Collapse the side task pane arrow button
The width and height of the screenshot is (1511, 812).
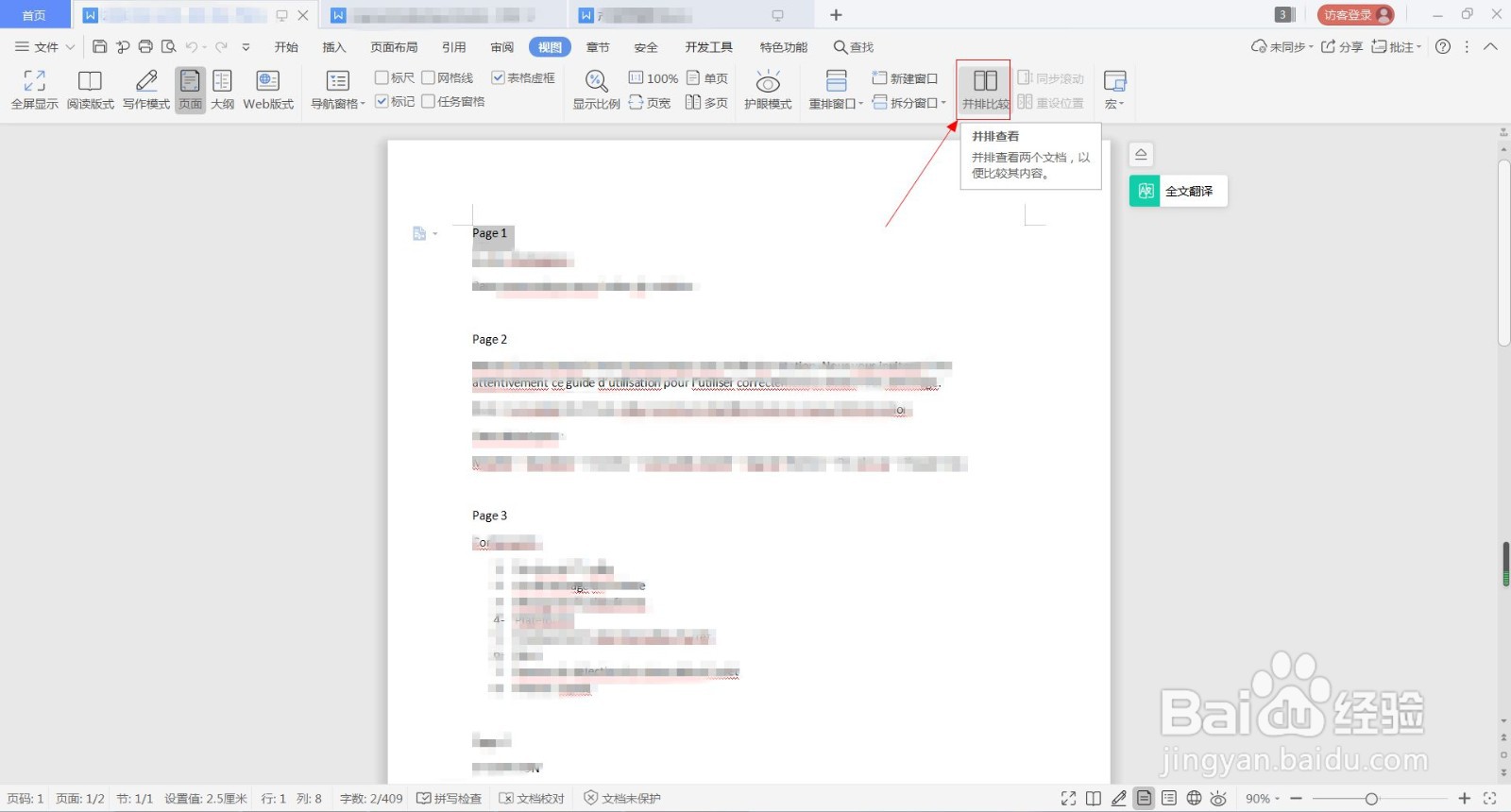[1141, 154]
